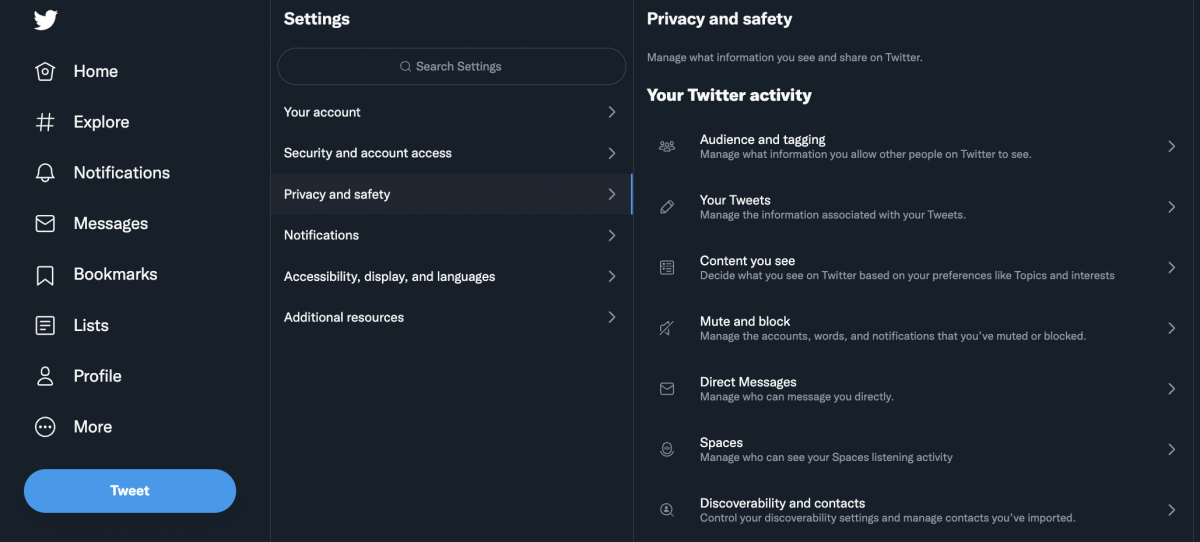Open Direct Messages privacy settings
1200x542 pixels.
(748, 388)
